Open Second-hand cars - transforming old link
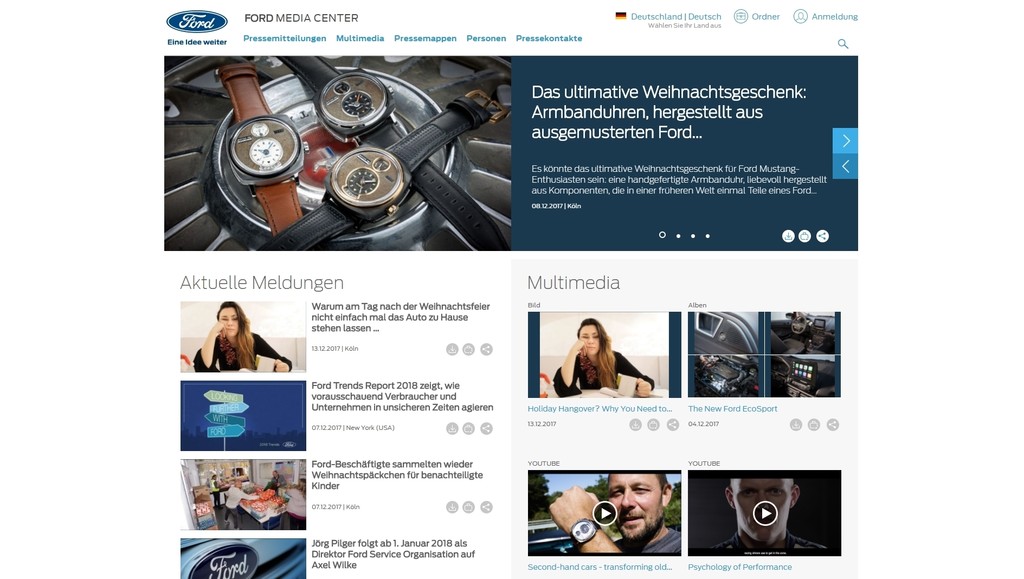 coord(600,567)
